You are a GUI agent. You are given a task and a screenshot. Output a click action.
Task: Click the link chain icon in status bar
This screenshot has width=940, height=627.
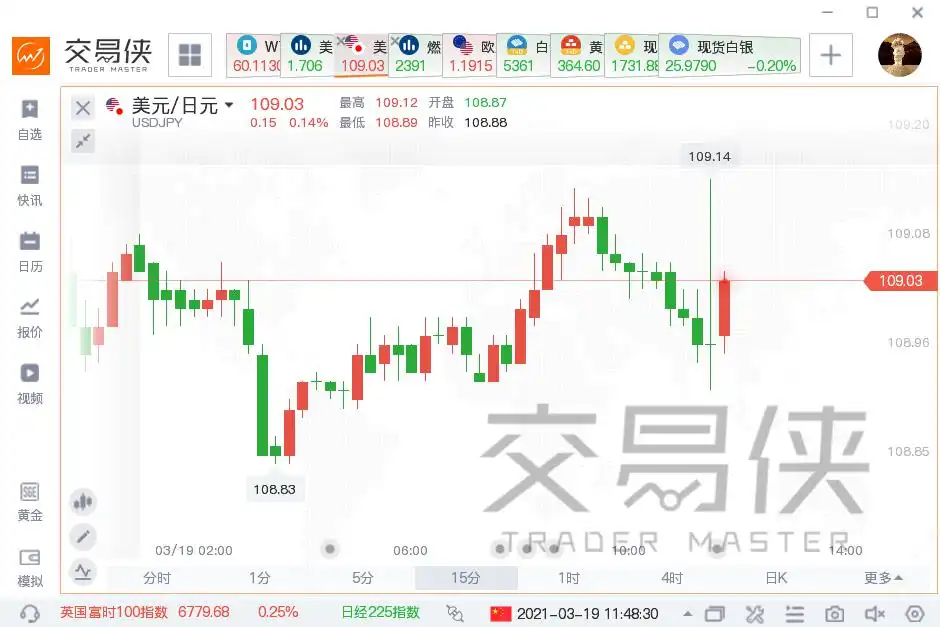pos(455,613)
